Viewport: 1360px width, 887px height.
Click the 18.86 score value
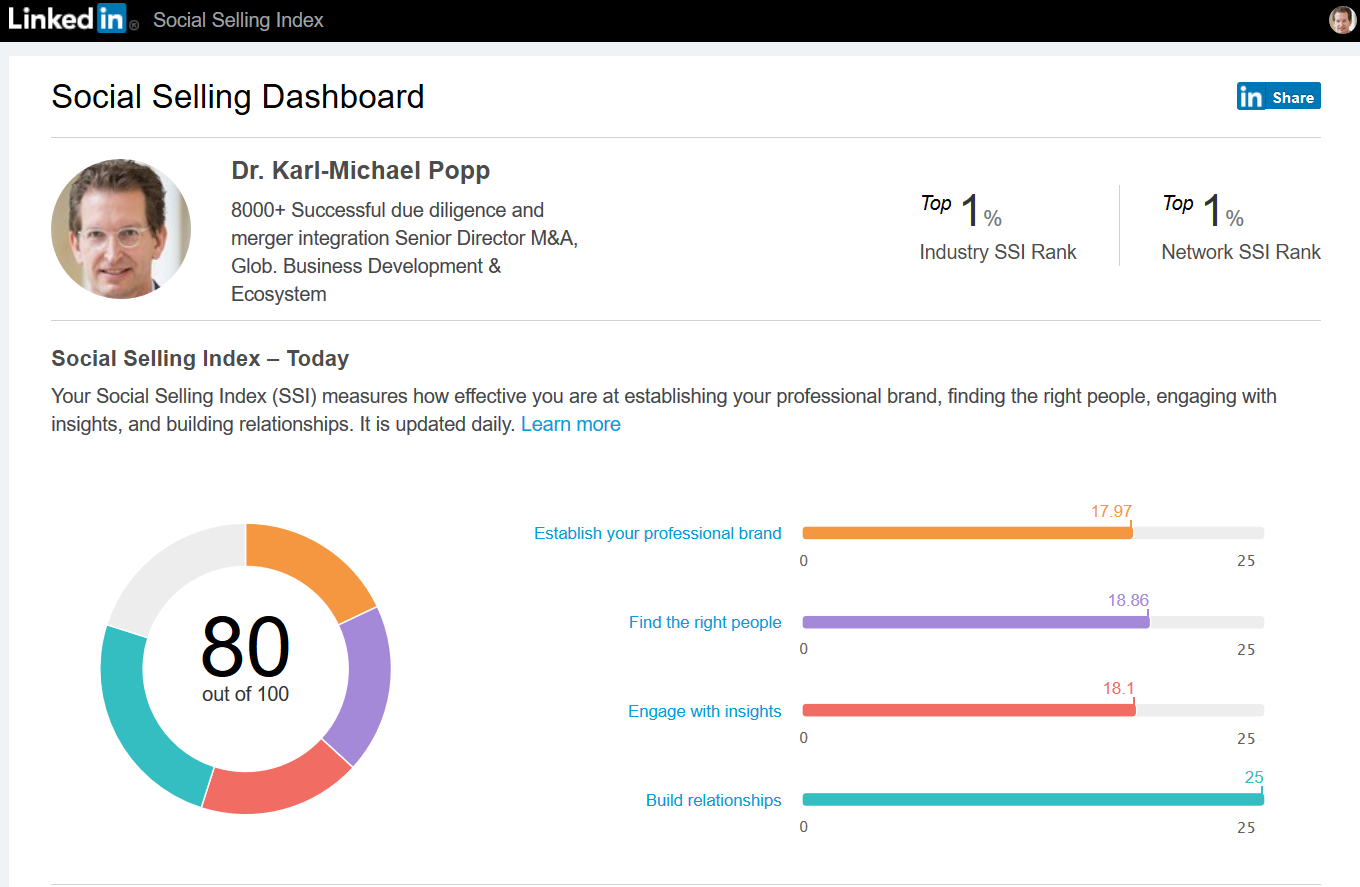(1128, 601)
